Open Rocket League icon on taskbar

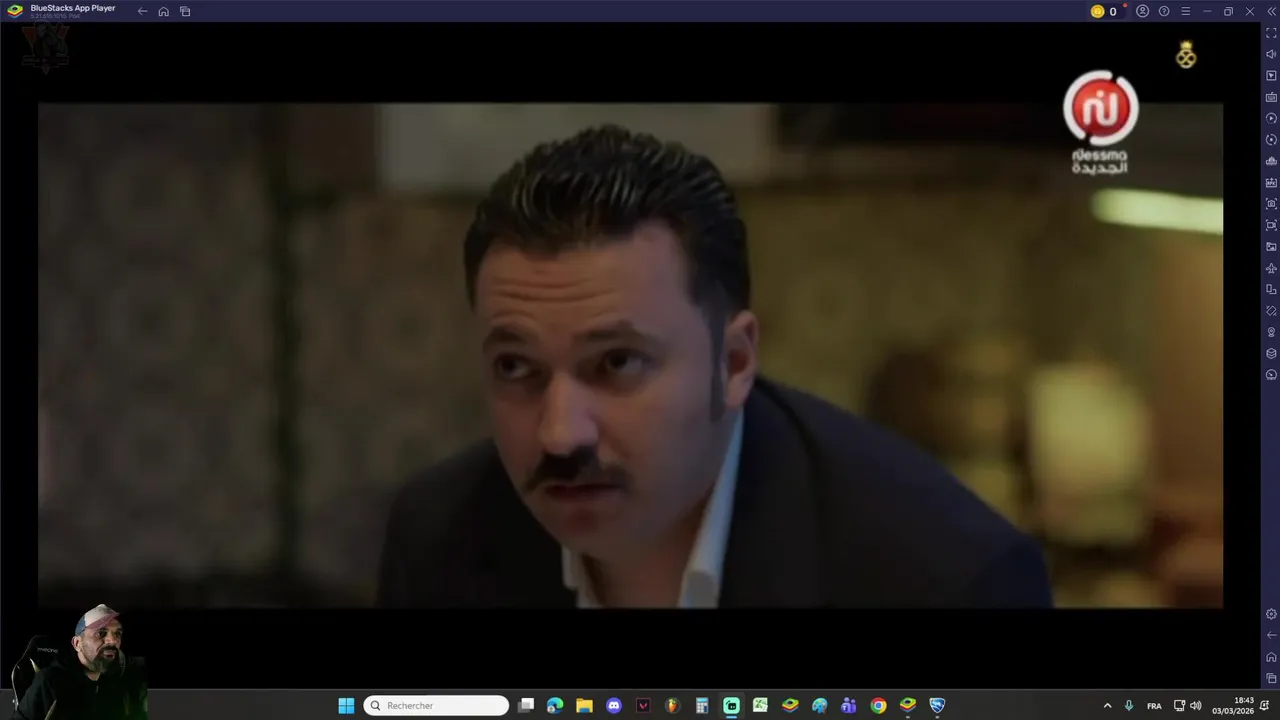click(937, 706)
